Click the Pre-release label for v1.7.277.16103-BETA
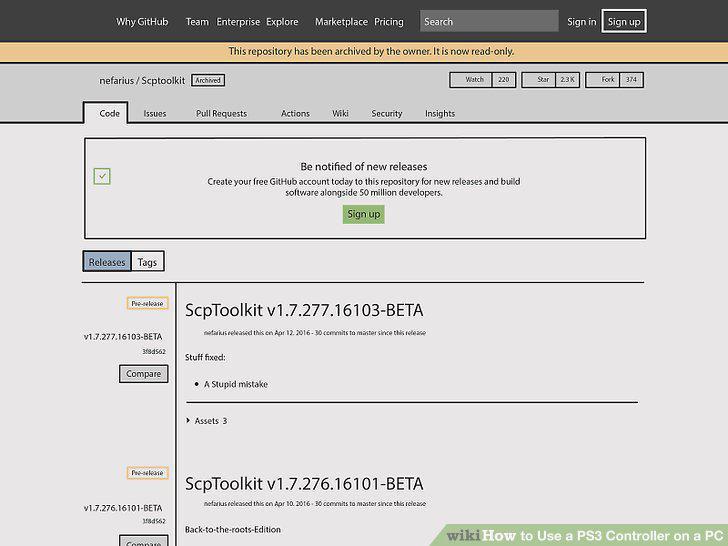 coord(147,304)
